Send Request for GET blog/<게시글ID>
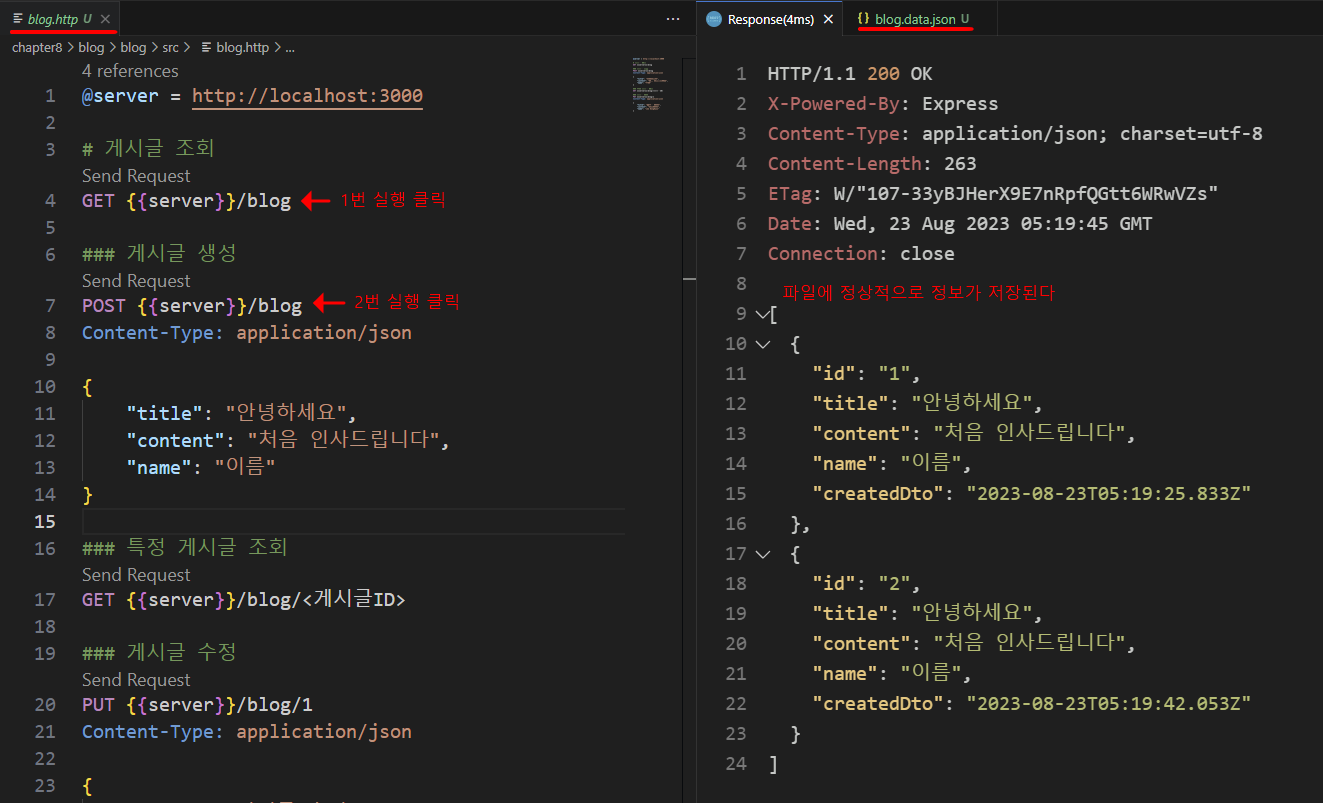The image size is (1323, 803). click(x=136, y=575)
